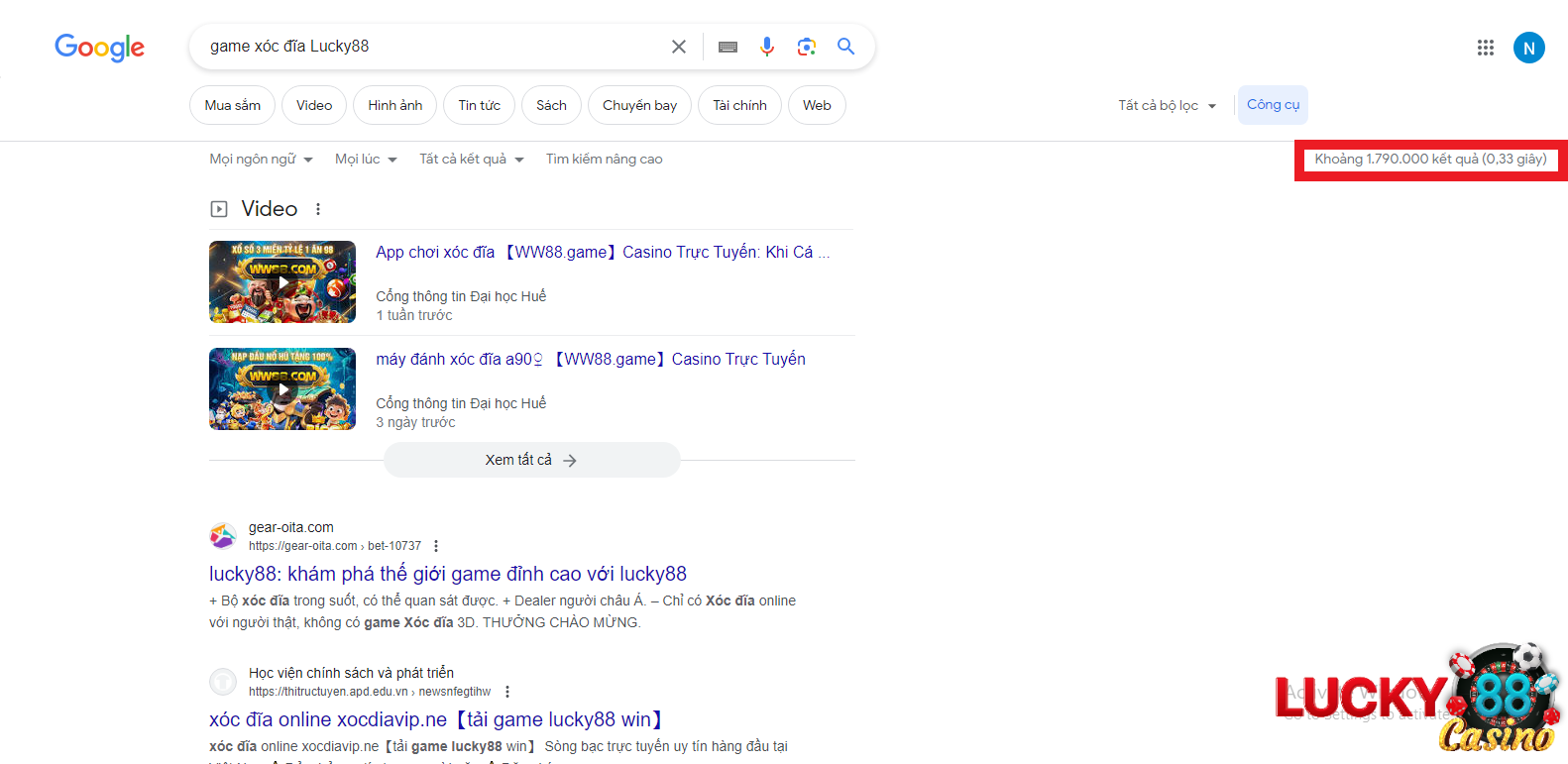1568x764 pixels.
Task: Switch to the Video filter tab
Action: [x=314, y=105]
